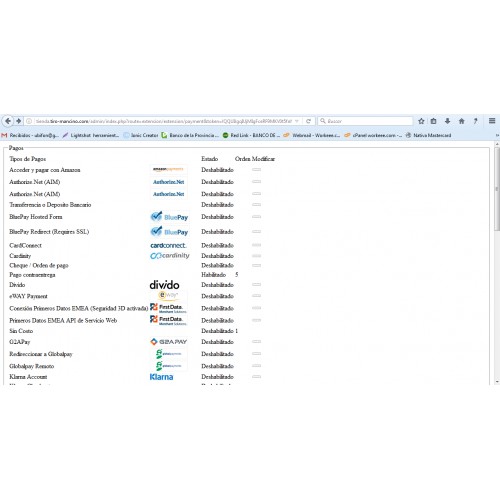The image size is (500, 500).
Task: Click Modificar button for Divido row
Action: (x=256, y=285)
